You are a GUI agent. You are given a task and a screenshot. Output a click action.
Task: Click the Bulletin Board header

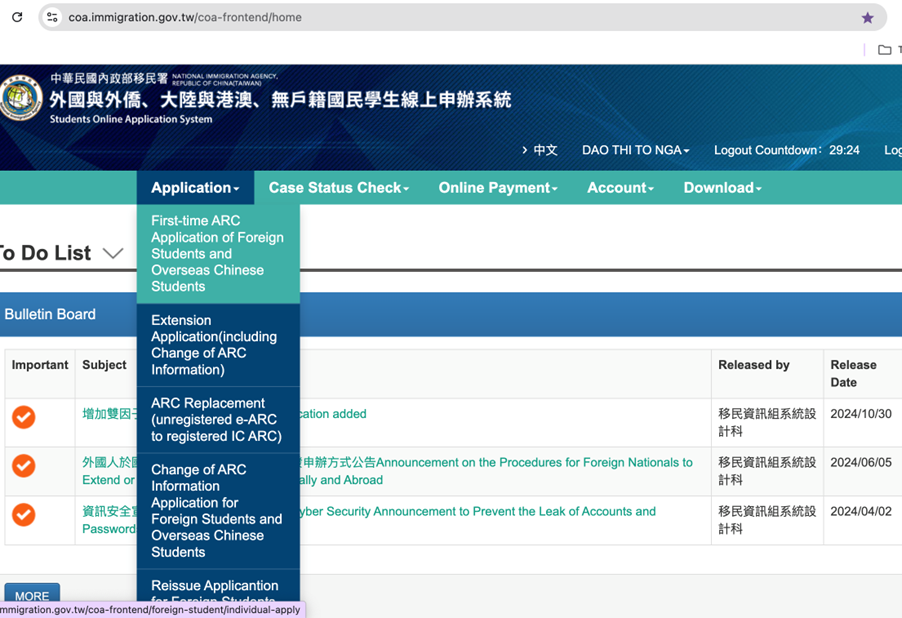tap(50, 314)
